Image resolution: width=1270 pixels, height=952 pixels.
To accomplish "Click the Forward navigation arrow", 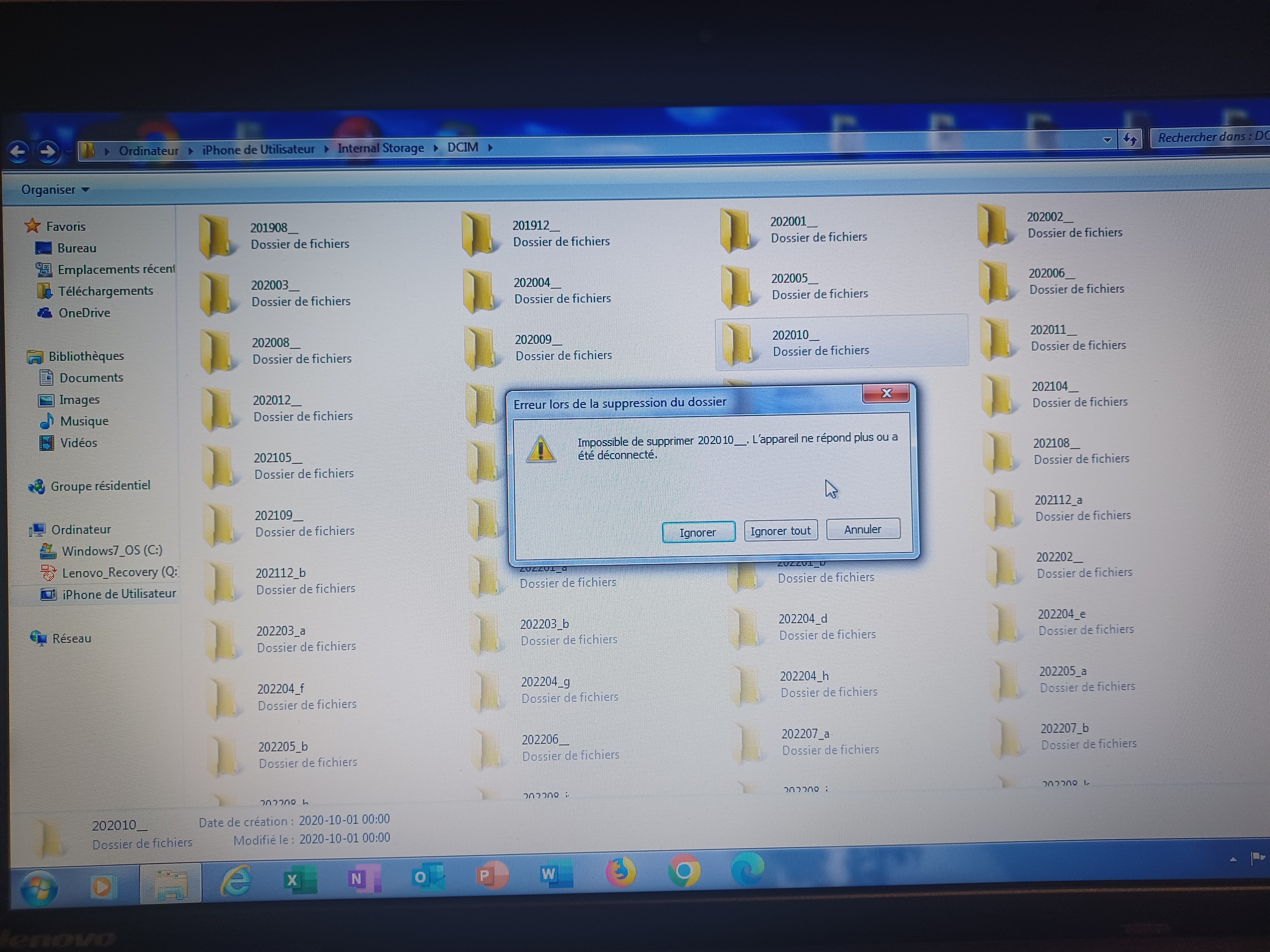I will pyautogui.click(x=48, y=151).
